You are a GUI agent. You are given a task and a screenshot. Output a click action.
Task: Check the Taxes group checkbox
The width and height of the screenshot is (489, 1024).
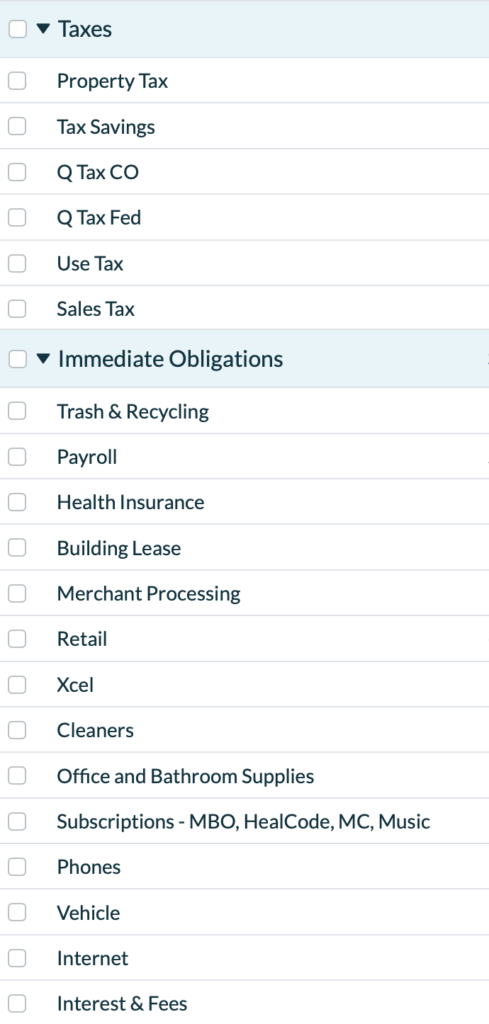[x=18, y=29]
